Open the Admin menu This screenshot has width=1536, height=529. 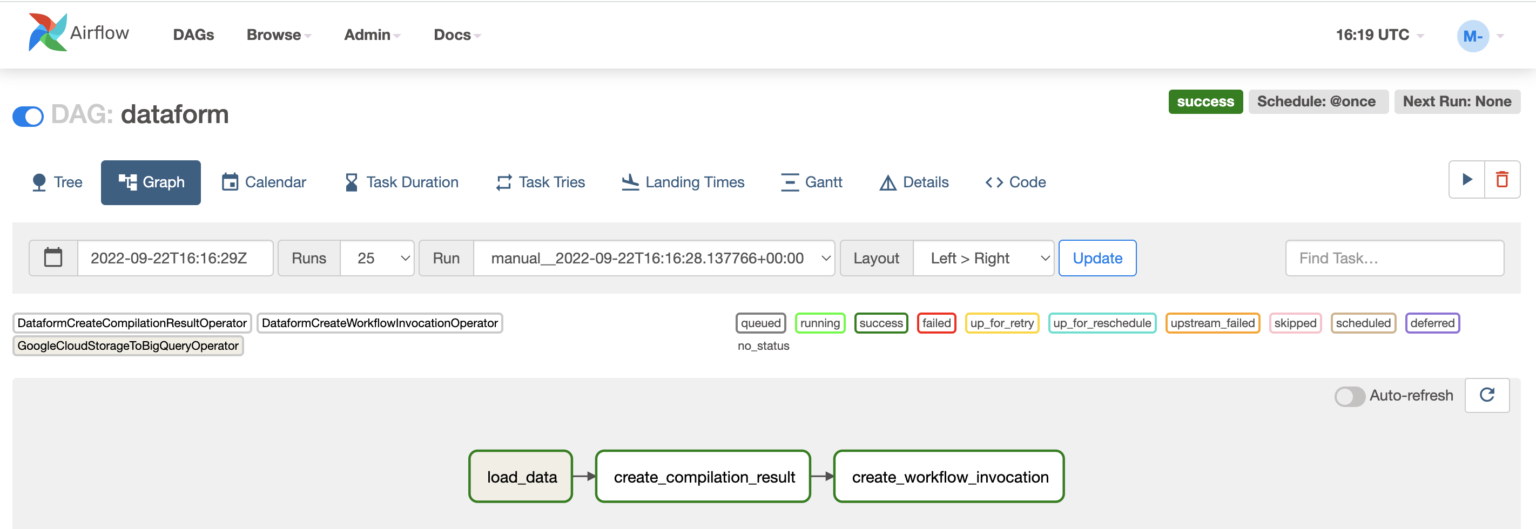pos(372,35)
